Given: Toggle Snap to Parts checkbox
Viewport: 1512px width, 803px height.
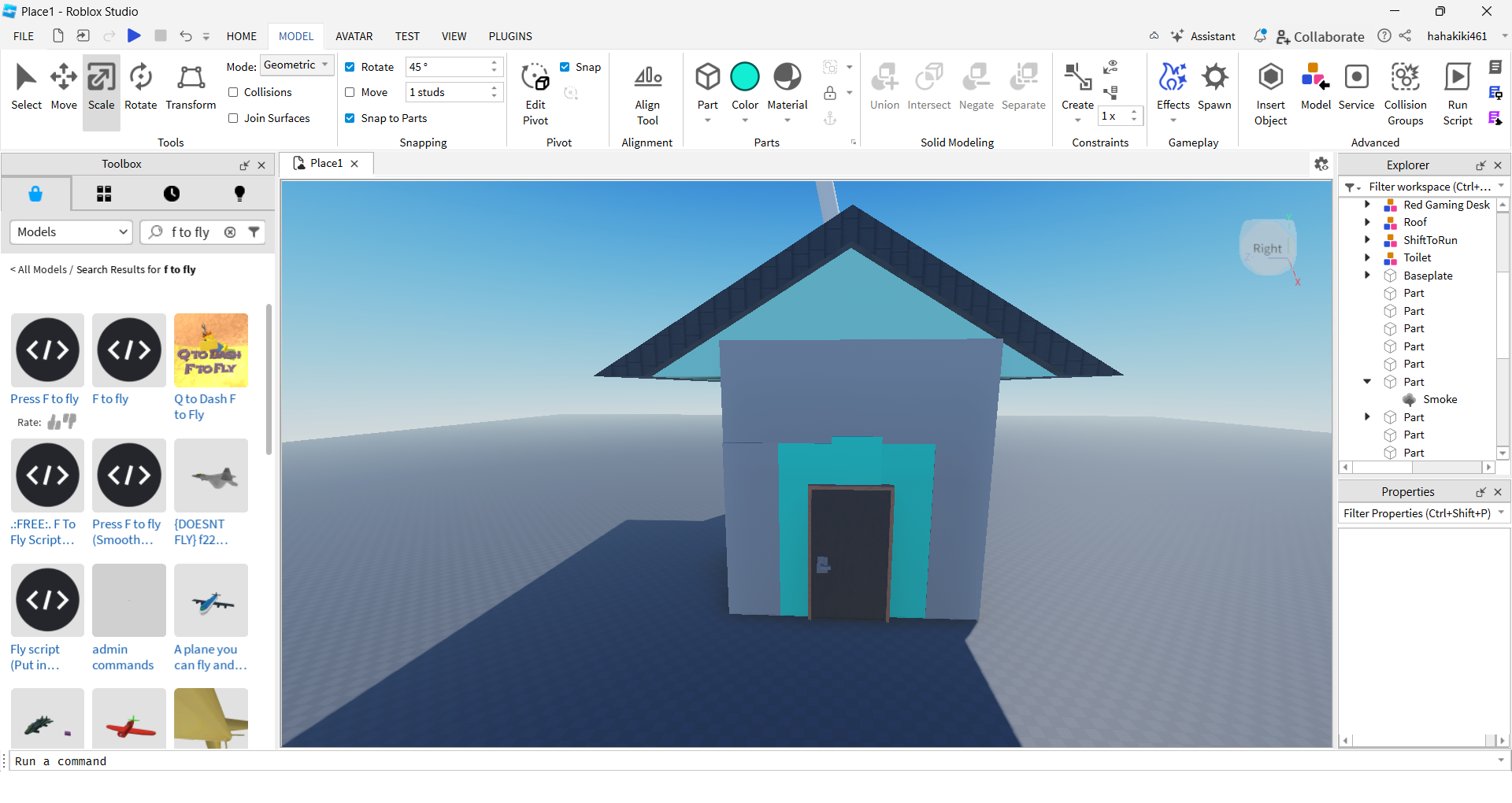Looking at the screenshot, I should coord(350,118).
